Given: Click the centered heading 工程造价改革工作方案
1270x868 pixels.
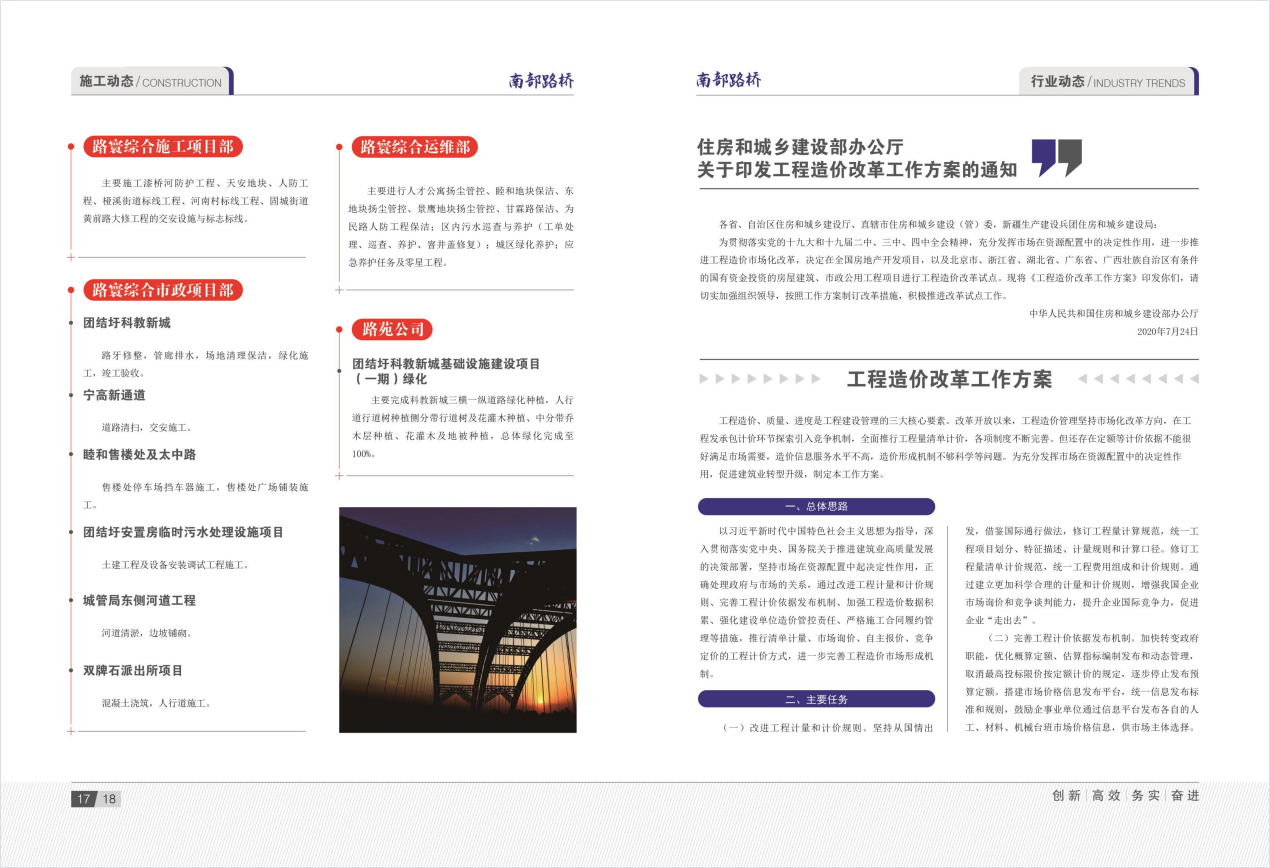Looking at the screenshot, I should [x=949, y=379].
